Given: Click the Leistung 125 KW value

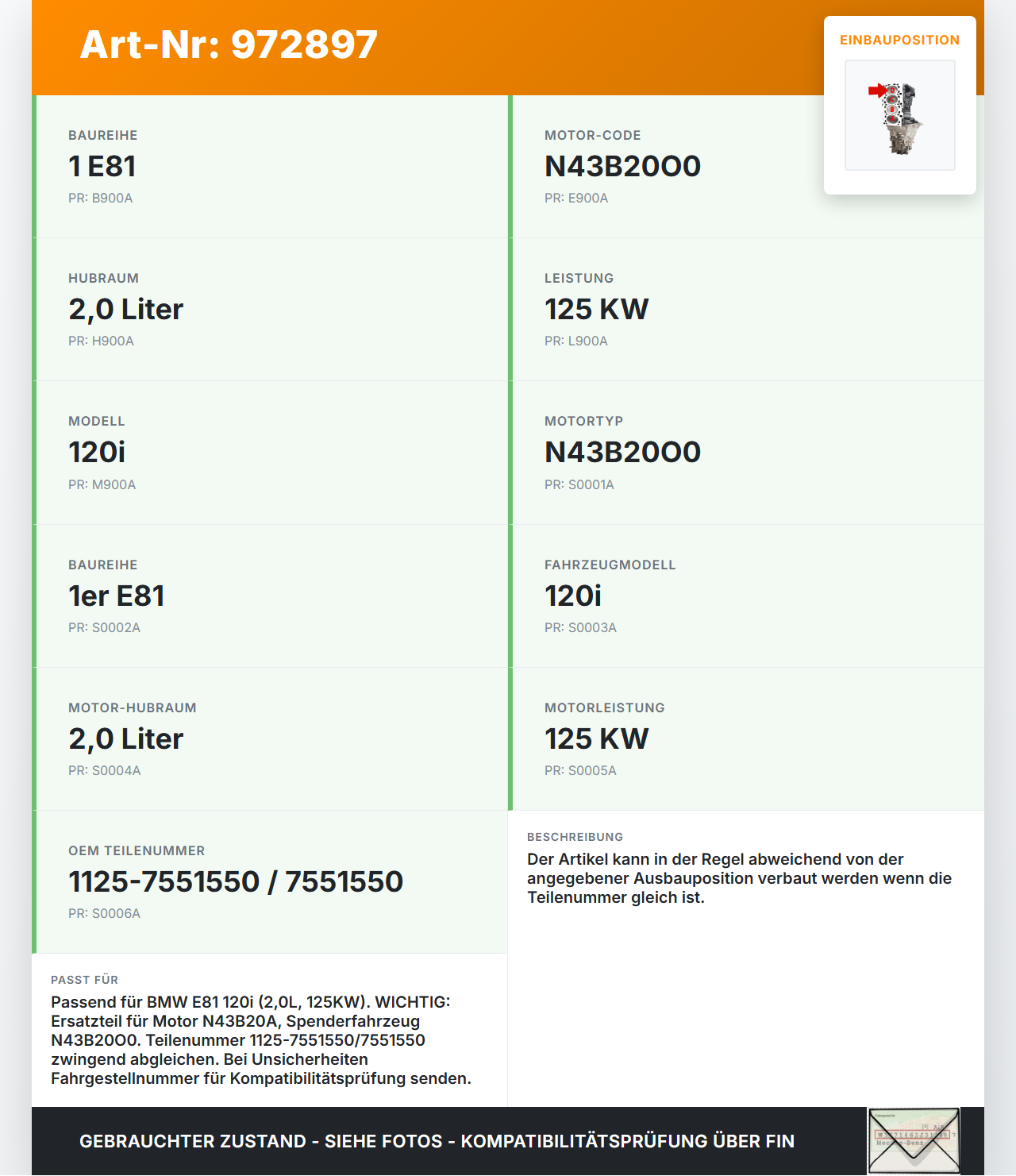Looking at the screenshot, I should [x=596, y=309].
